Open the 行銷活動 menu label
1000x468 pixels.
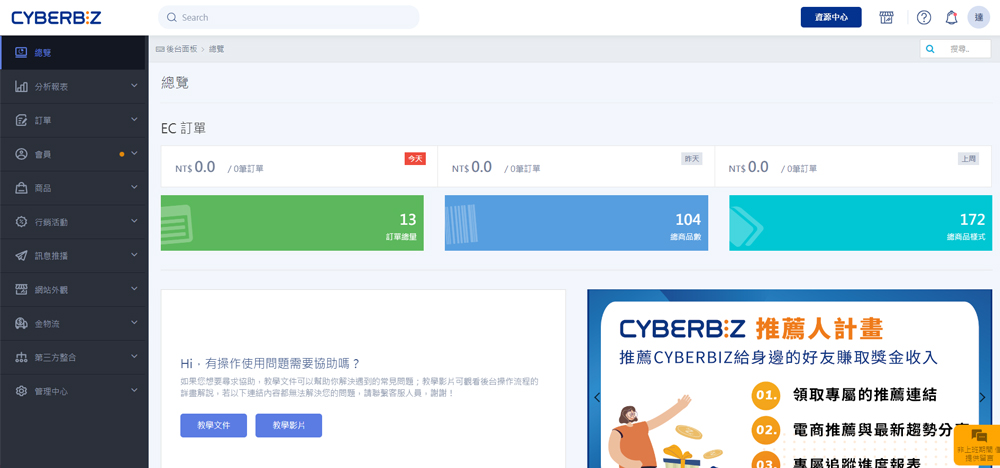tap(52, 222)
